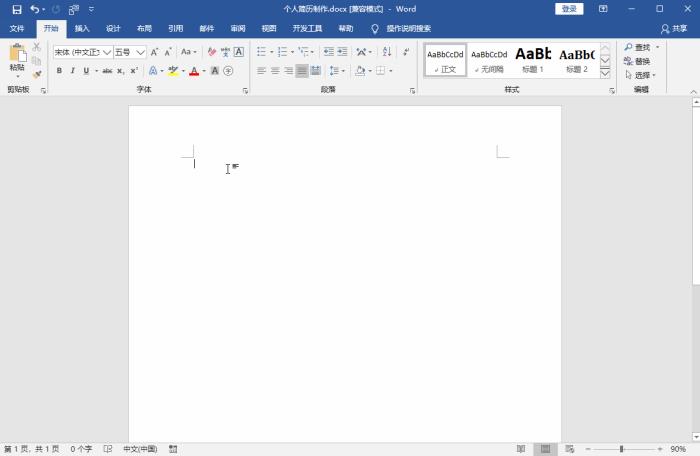Apply bulleted list formatting

(261, 51)
